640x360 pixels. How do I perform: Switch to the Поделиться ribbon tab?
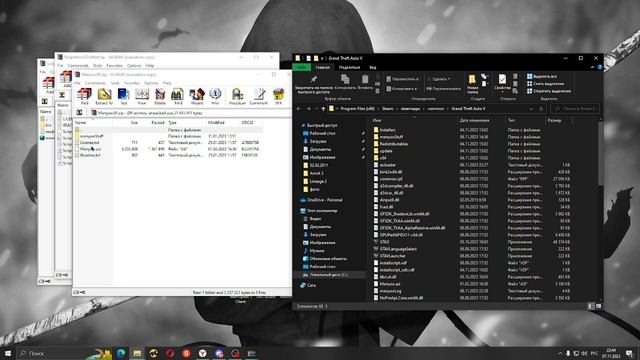pos(349,67)
